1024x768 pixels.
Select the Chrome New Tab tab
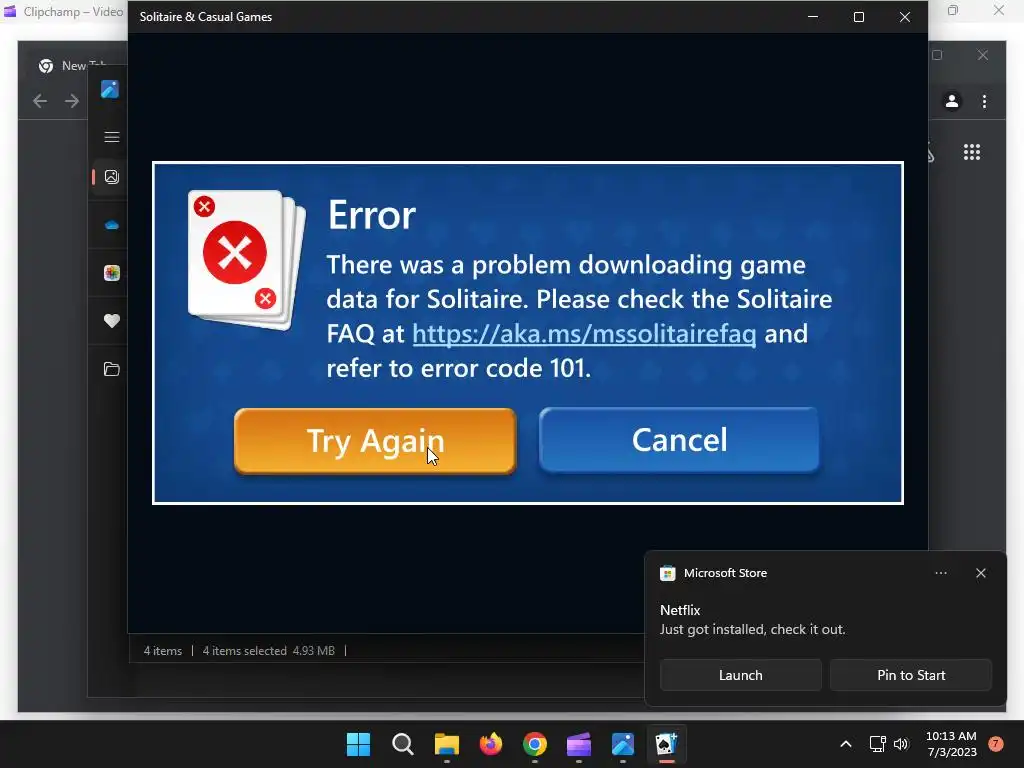pos(74,65)
